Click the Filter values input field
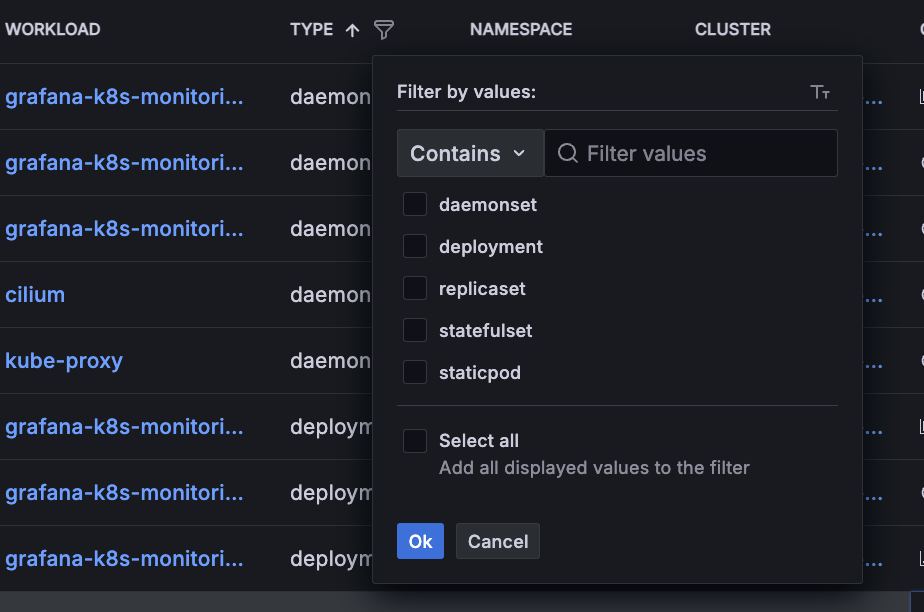Viewport: 924px width, 612px height. point(705,153)
